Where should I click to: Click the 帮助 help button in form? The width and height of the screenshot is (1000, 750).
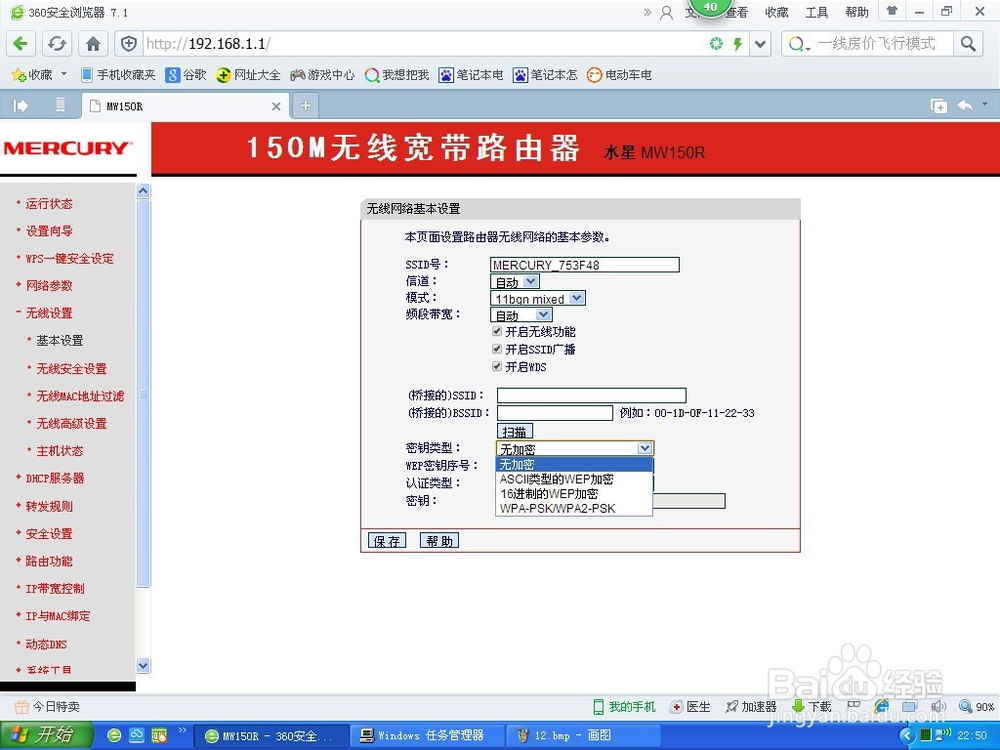[439, 541]
